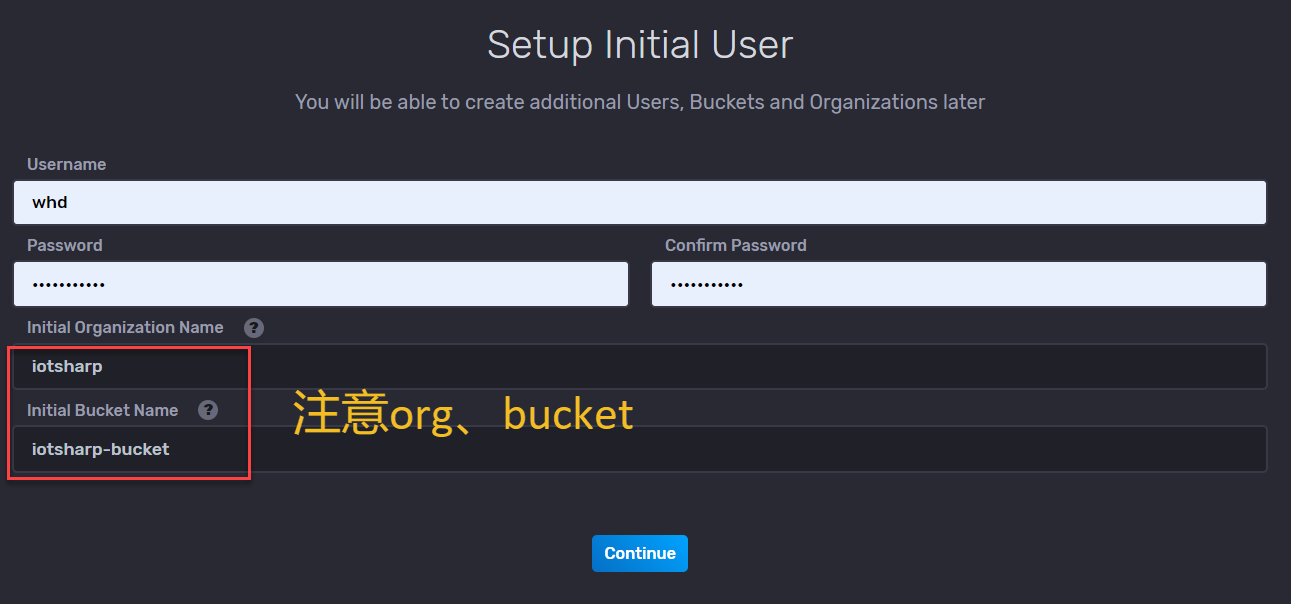This screenshot has width=1291, height=604.
Task: Click the subtitle about creating additional Users
Action: 639,101
